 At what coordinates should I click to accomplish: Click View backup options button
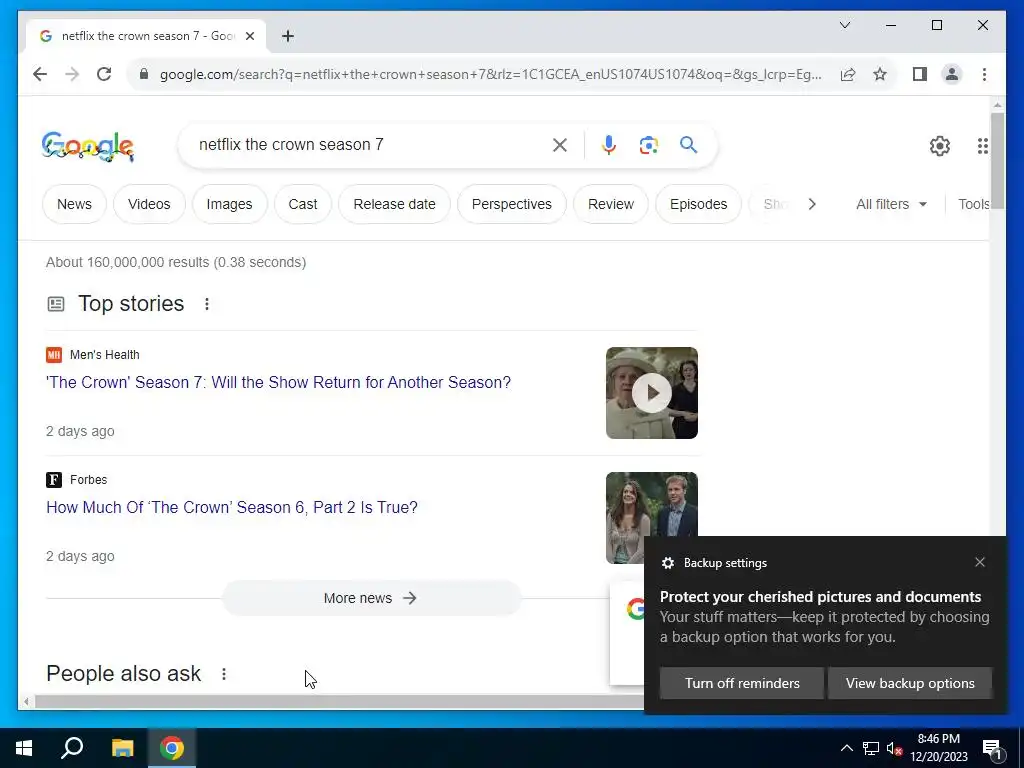[x=910, y=683]
